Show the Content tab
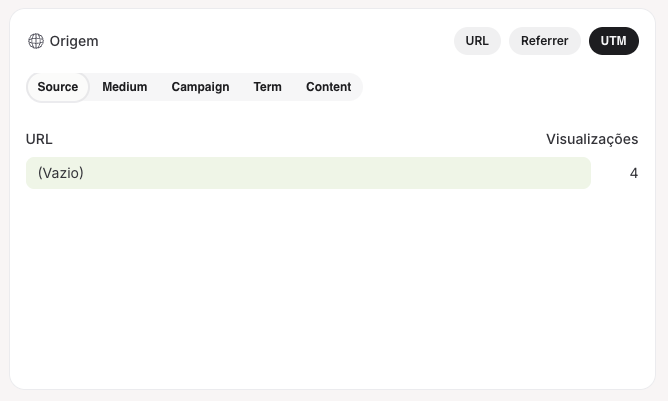Viewport: 668px width, 401px height. point(328,87)
